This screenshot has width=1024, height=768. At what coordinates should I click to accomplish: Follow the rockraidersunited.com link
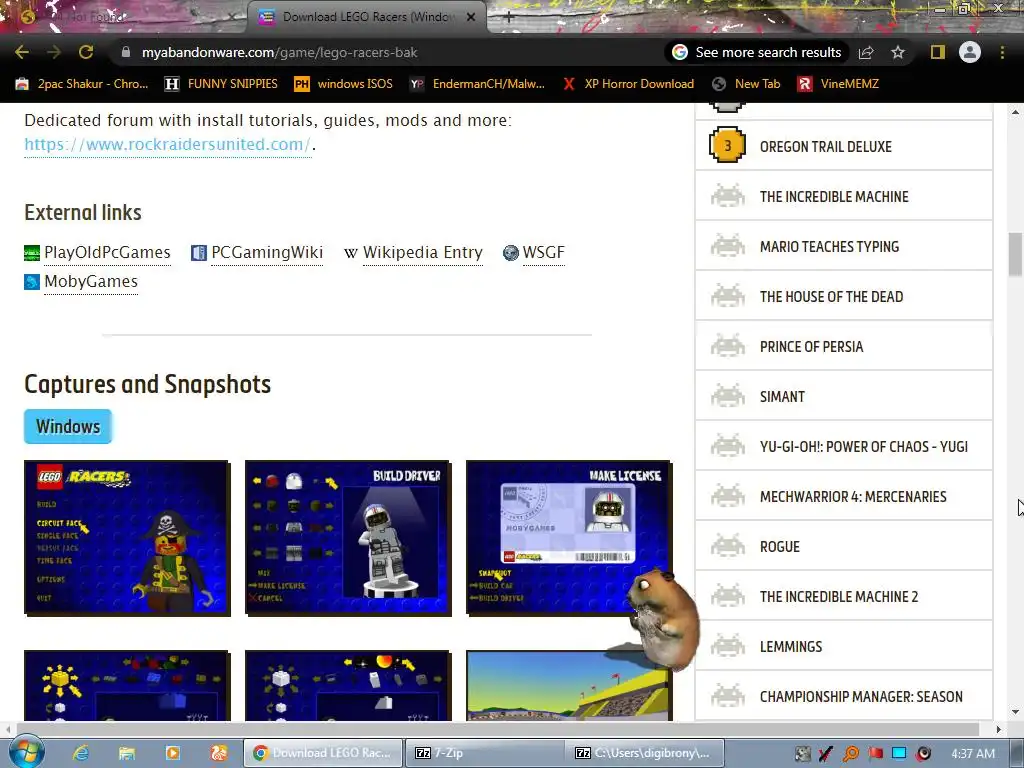(167, 144)
